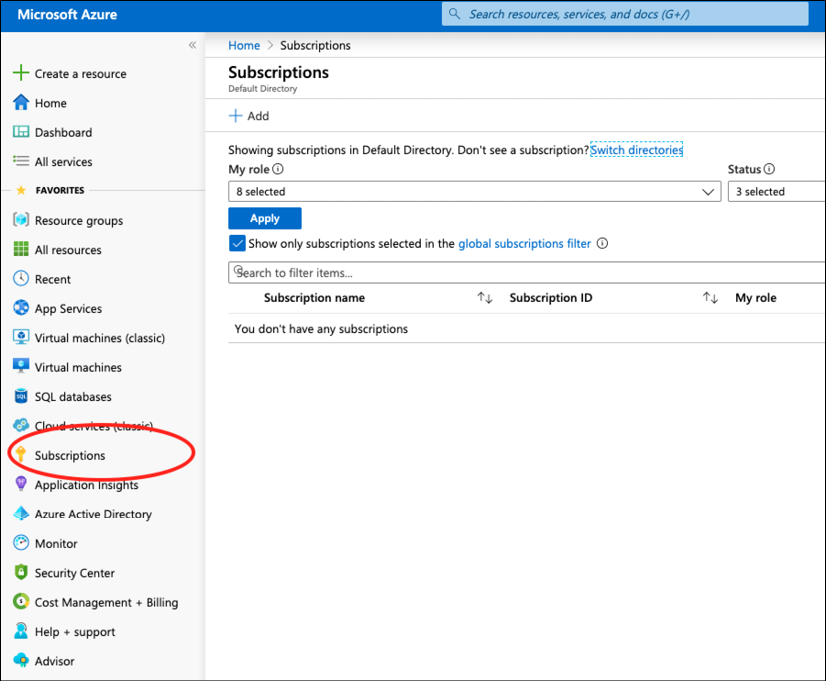Collapse the left navigation sidebar
The image size is (826, 681).
tap(192, 43)
